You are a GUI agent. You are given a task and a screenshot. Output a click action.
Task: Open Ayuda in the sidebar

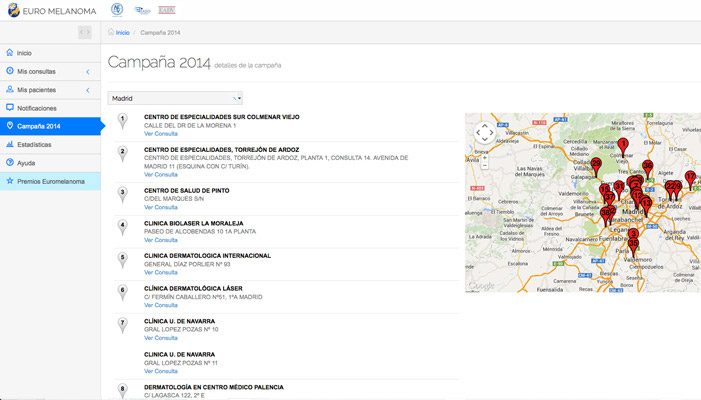(50, 163)
